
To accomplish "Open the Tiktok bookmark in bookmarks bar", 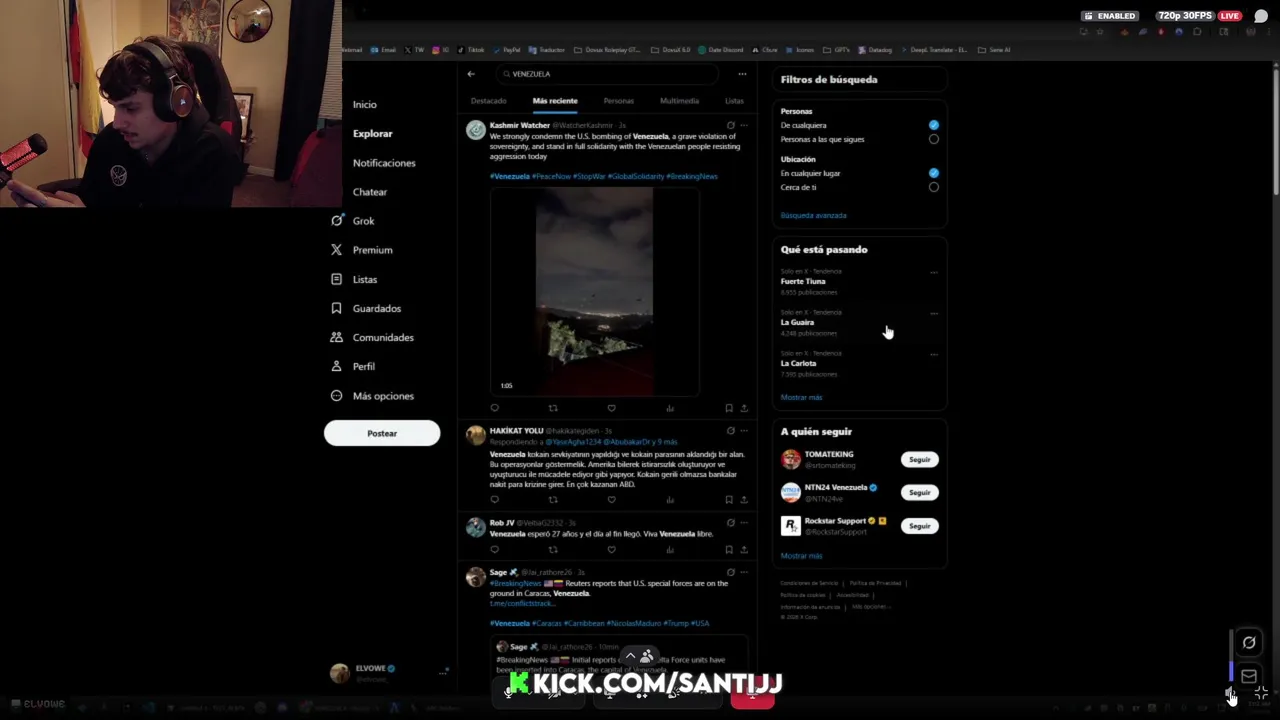I will tap(472, 50).
